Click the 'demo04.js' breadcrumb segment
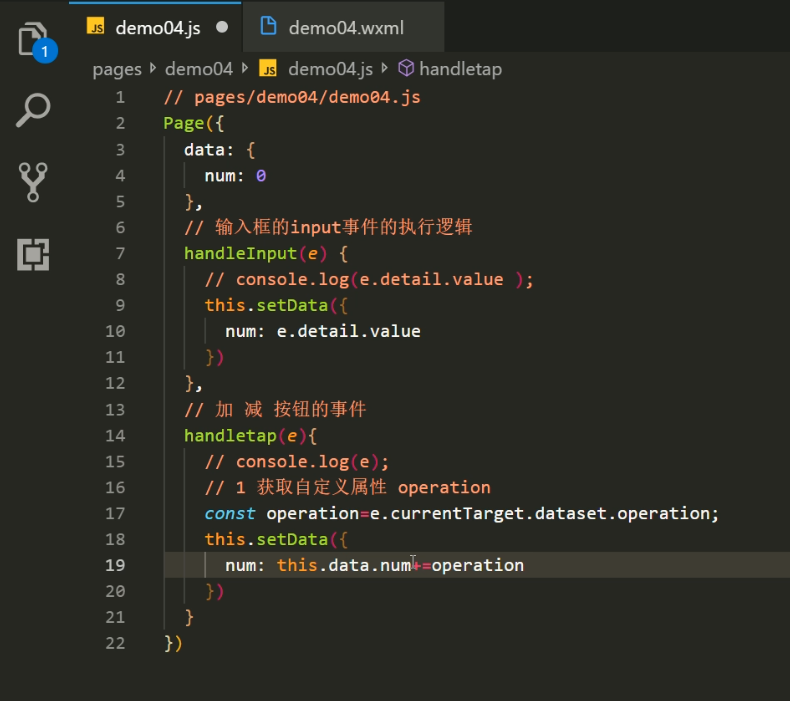This screenshot has width=790, height=701. click(x=330, y=69)
